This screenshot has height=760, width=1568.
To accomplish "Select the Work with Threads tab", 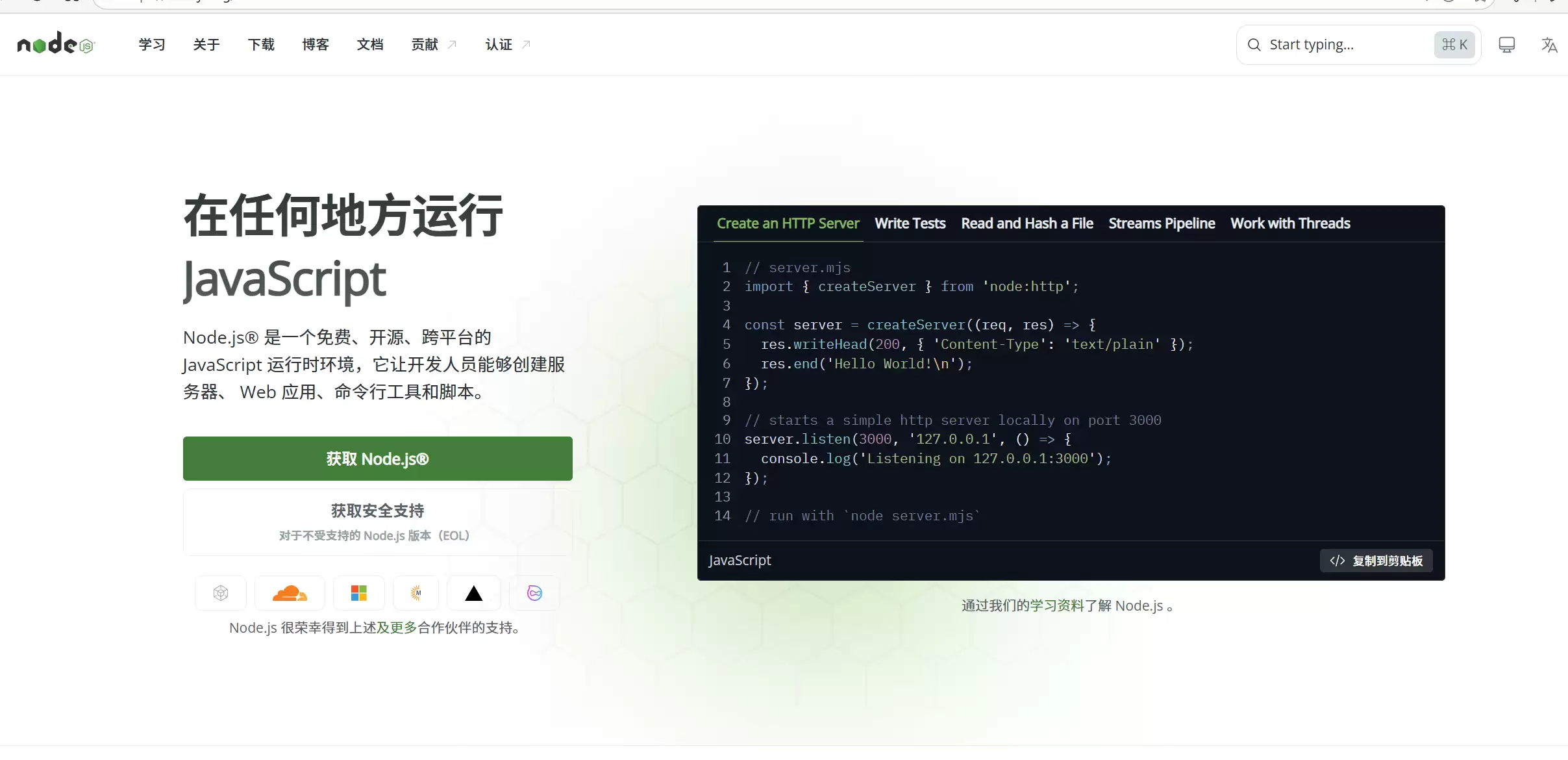I will 1289,223.
